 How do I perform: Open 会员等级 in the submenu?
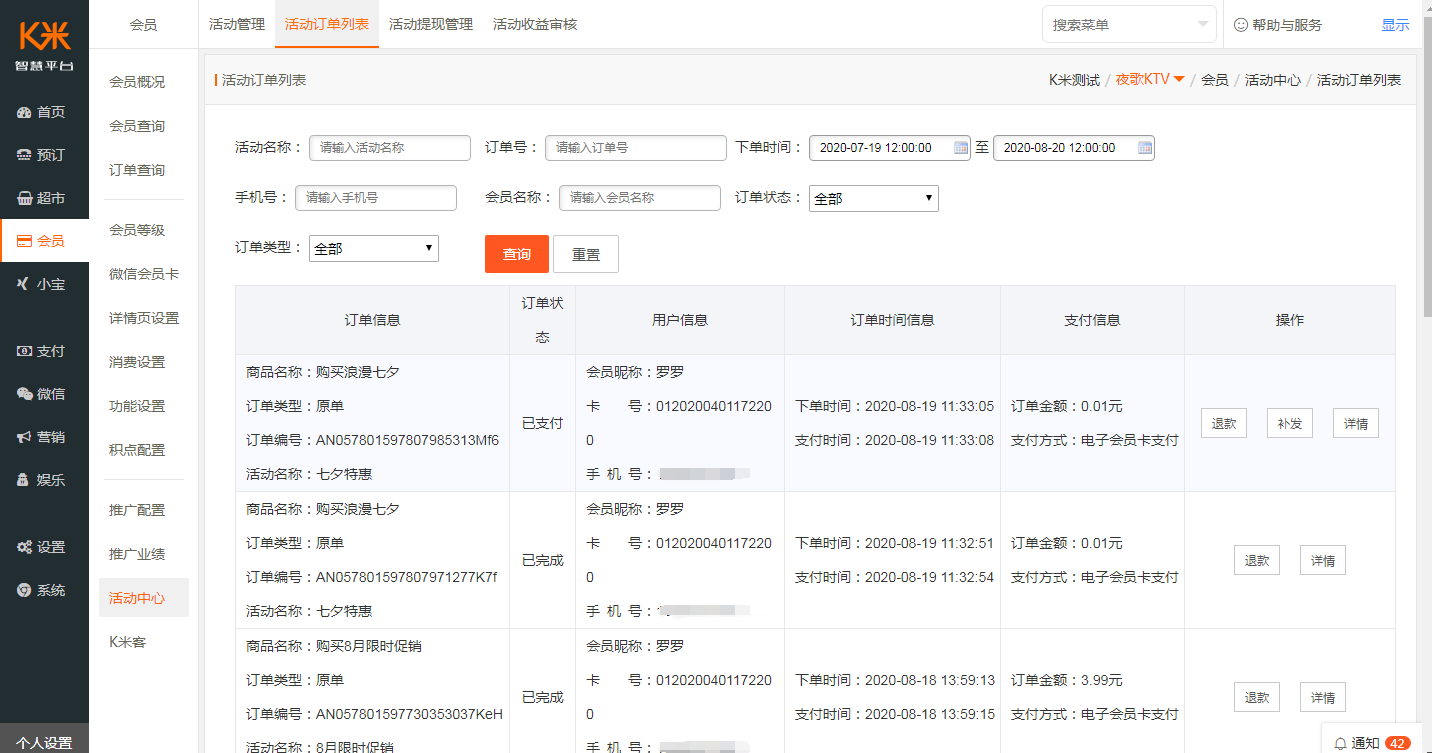[x=137, y=230]
